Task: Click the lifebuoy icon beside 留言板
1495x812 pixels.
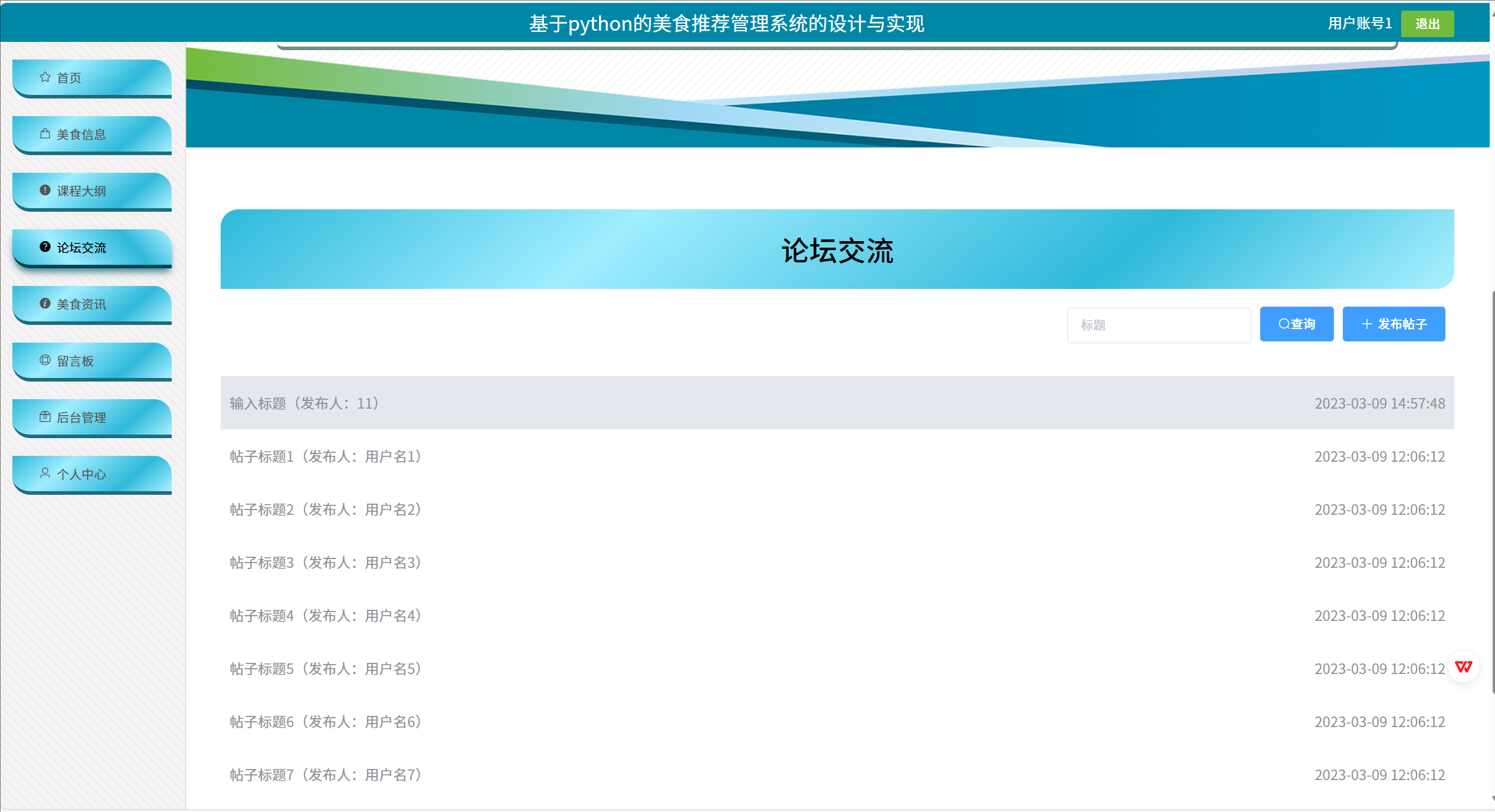Action: click(45, 360)
